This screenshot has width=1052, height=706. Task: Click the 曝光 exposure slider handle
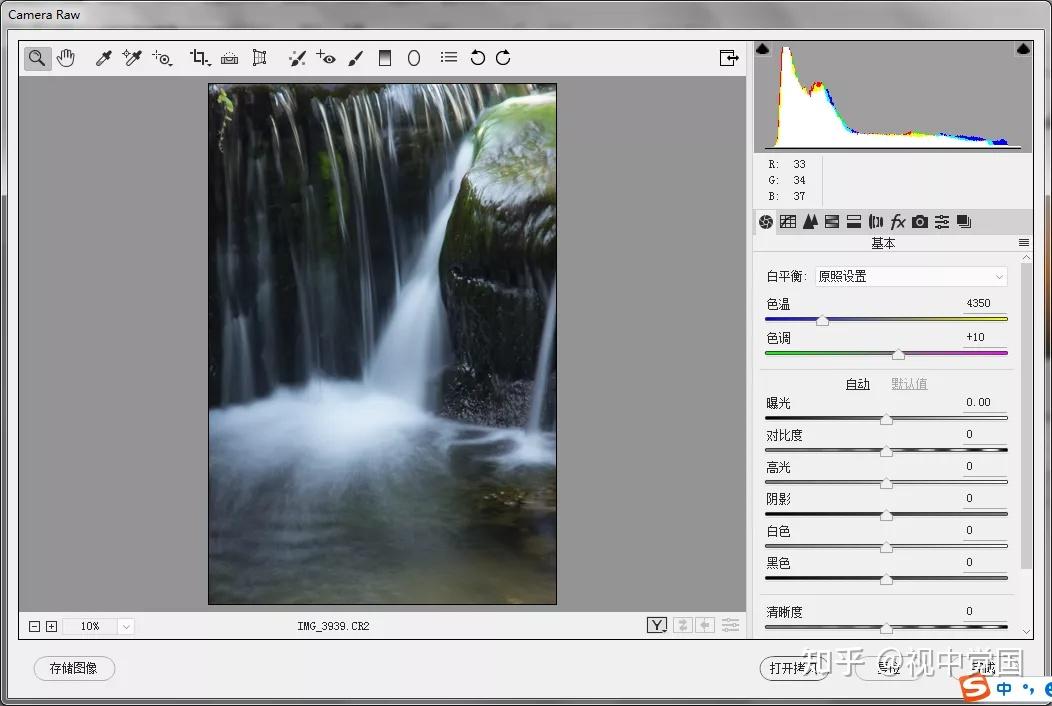(886, 419)
